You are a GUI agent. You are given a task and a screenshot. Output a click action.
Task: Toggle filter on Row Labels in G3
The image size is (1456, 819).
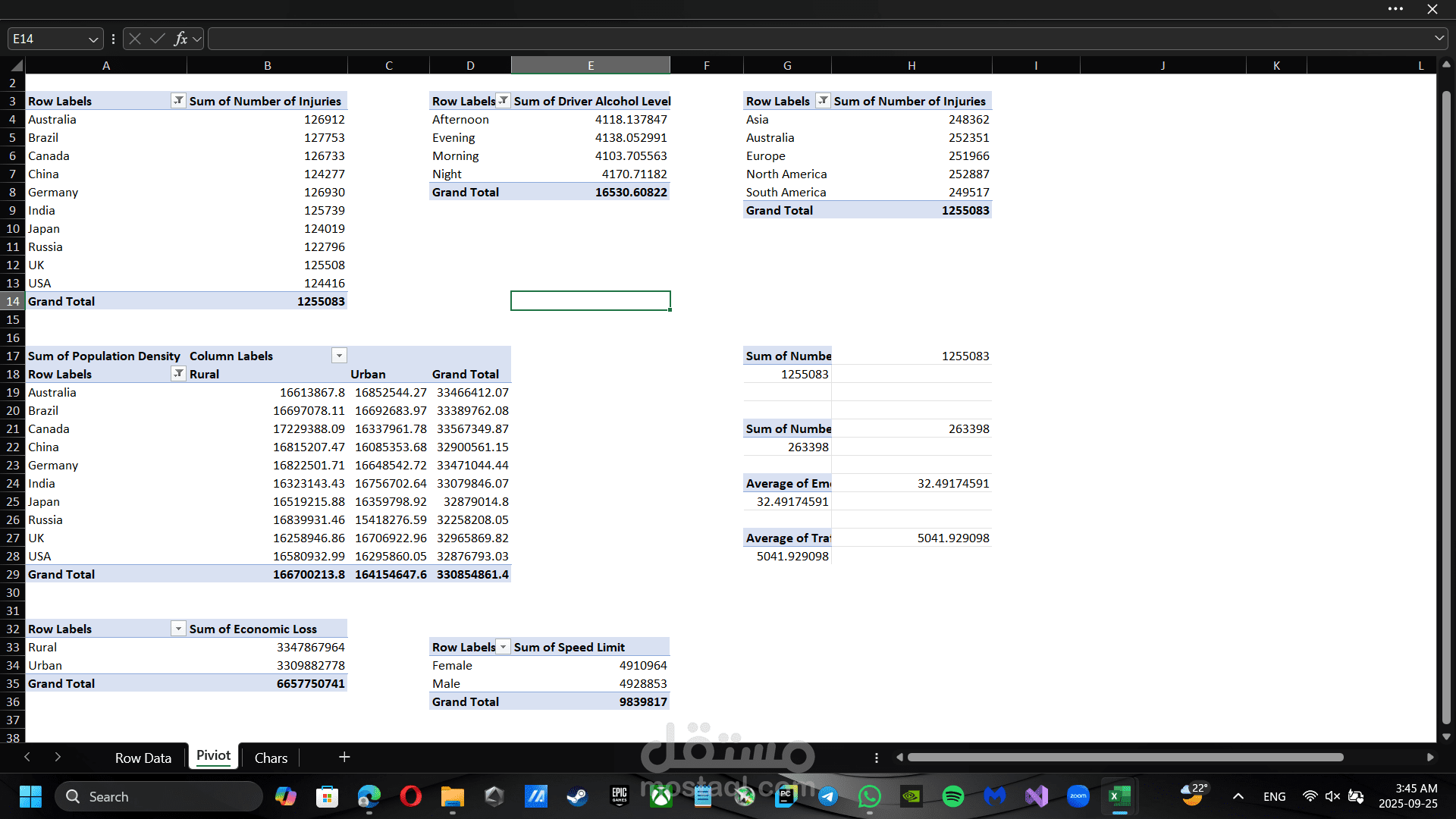(823, 100)
